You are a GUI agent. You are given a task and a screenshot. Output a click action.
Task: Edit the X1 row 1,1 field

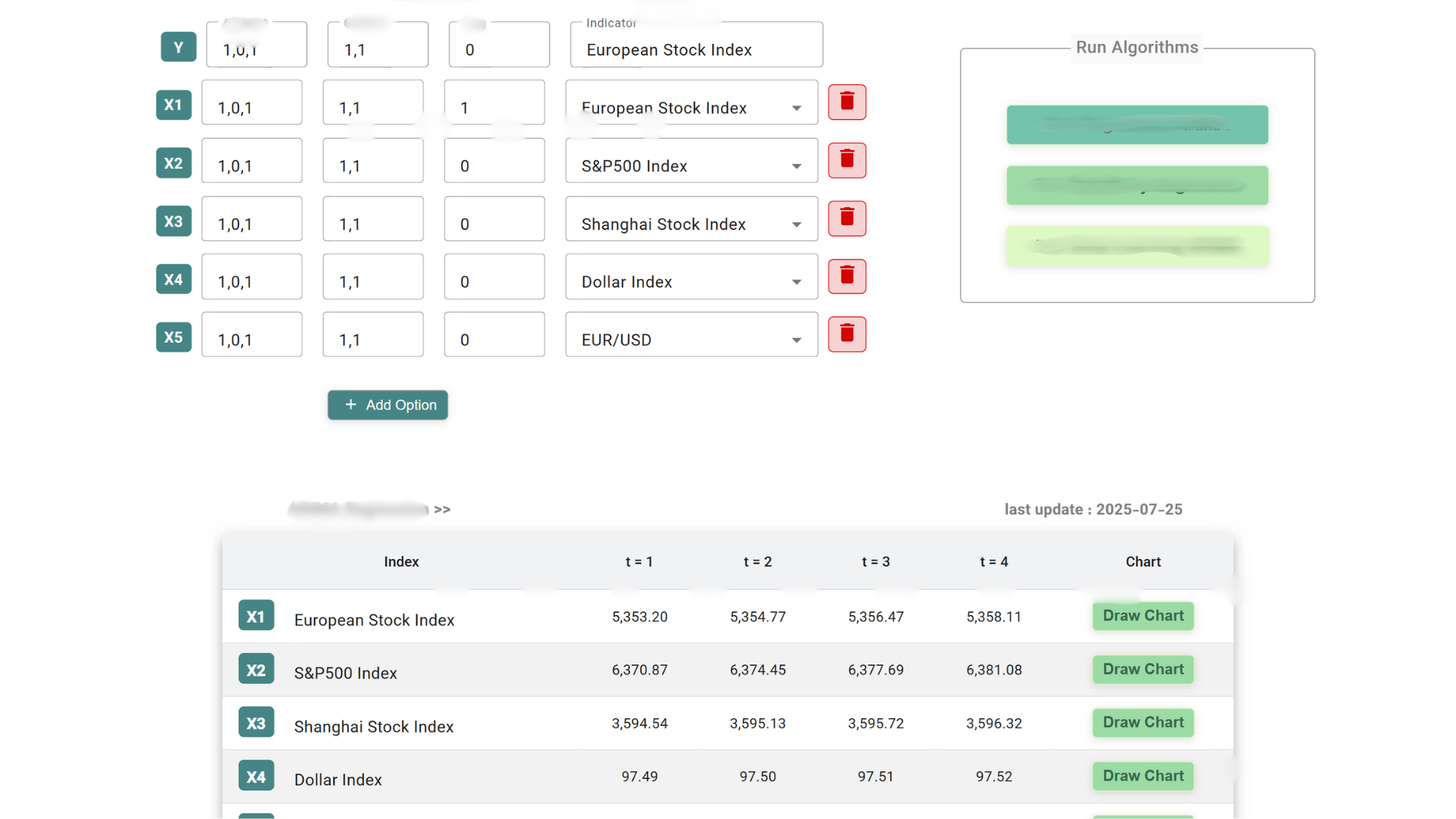point(373,102)
